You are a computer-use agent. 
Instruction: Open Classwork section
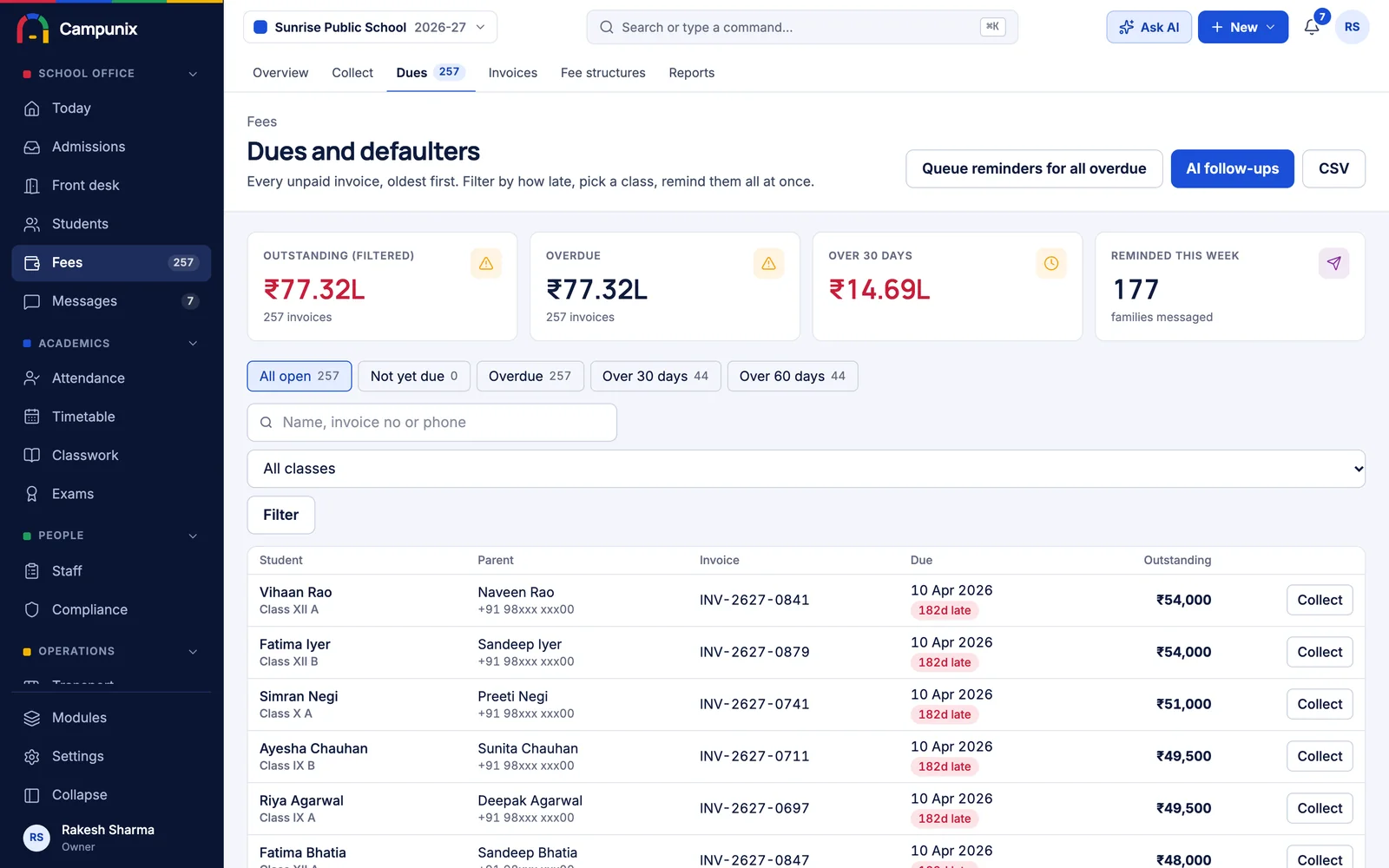[111, 456]
